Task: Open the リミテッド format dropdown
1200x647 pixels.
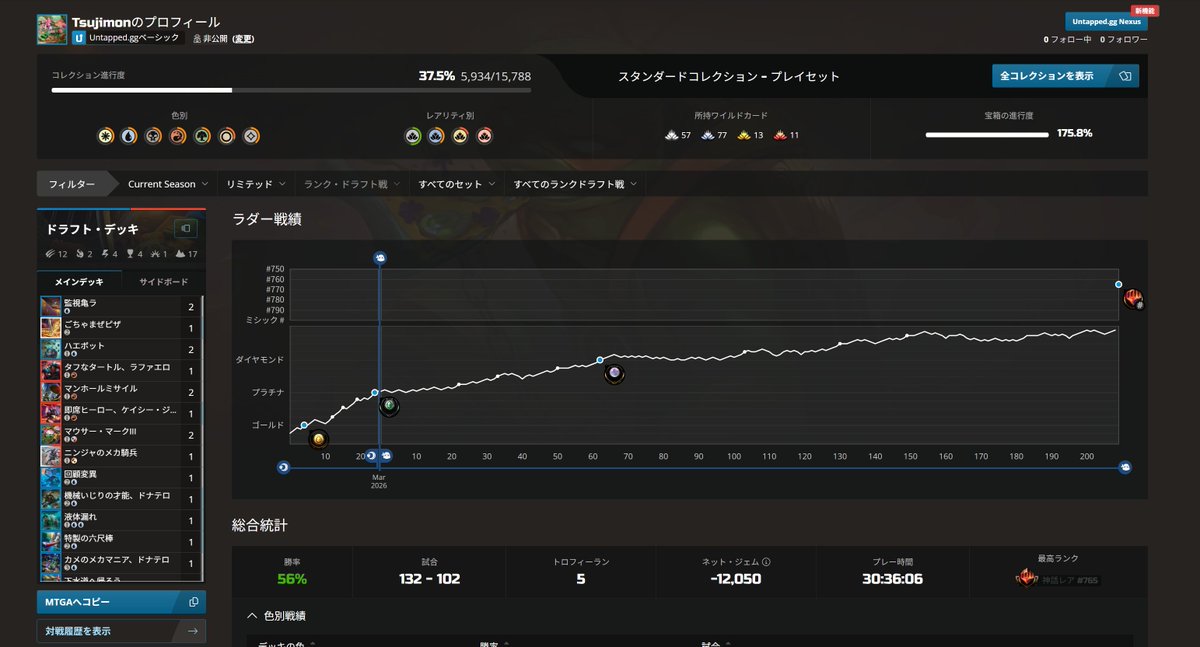Action: click(255, 184)
